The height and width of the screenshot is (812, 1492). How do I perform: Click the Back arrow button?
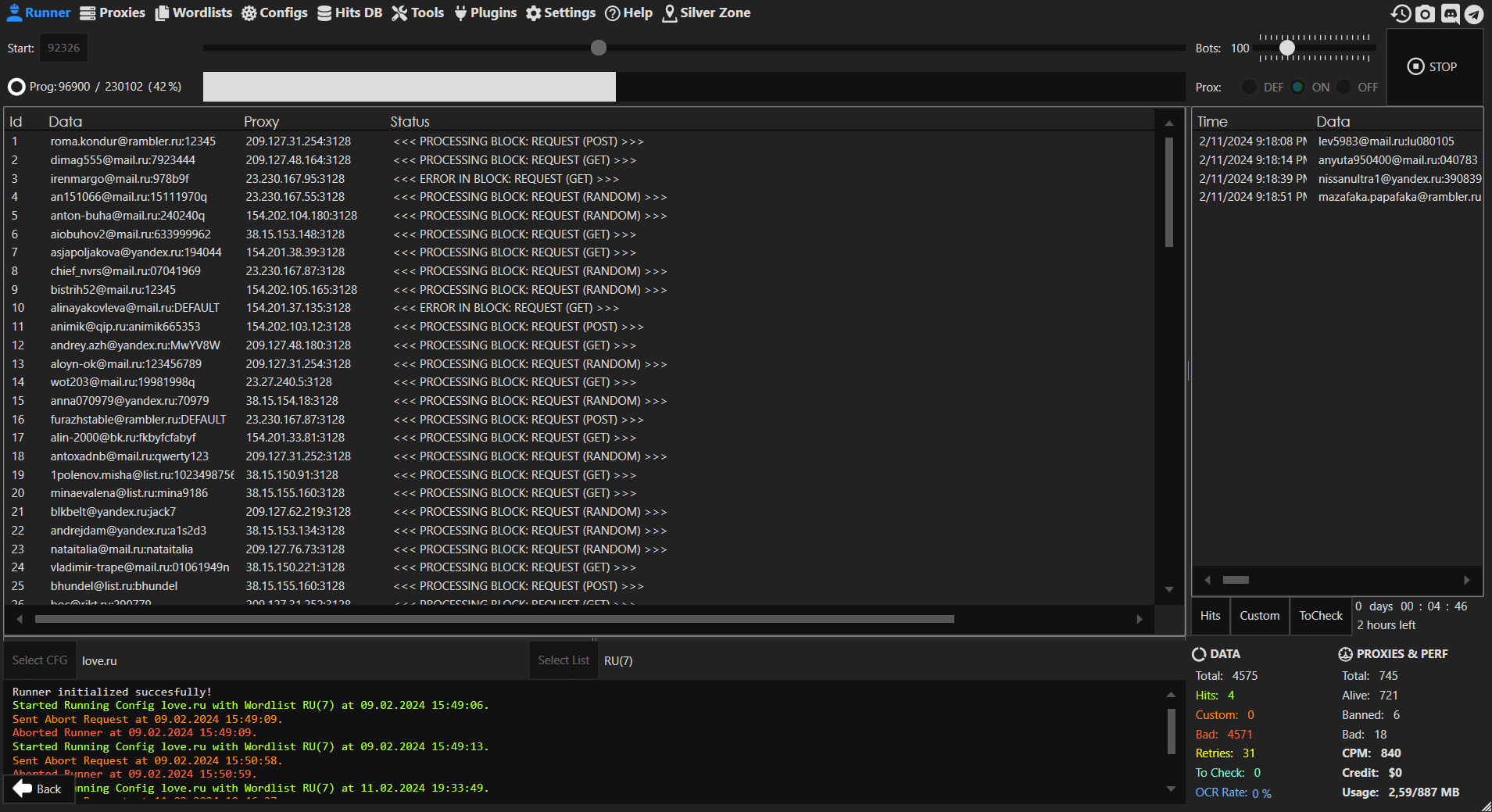pyautogui.click(x=38, y=789)
